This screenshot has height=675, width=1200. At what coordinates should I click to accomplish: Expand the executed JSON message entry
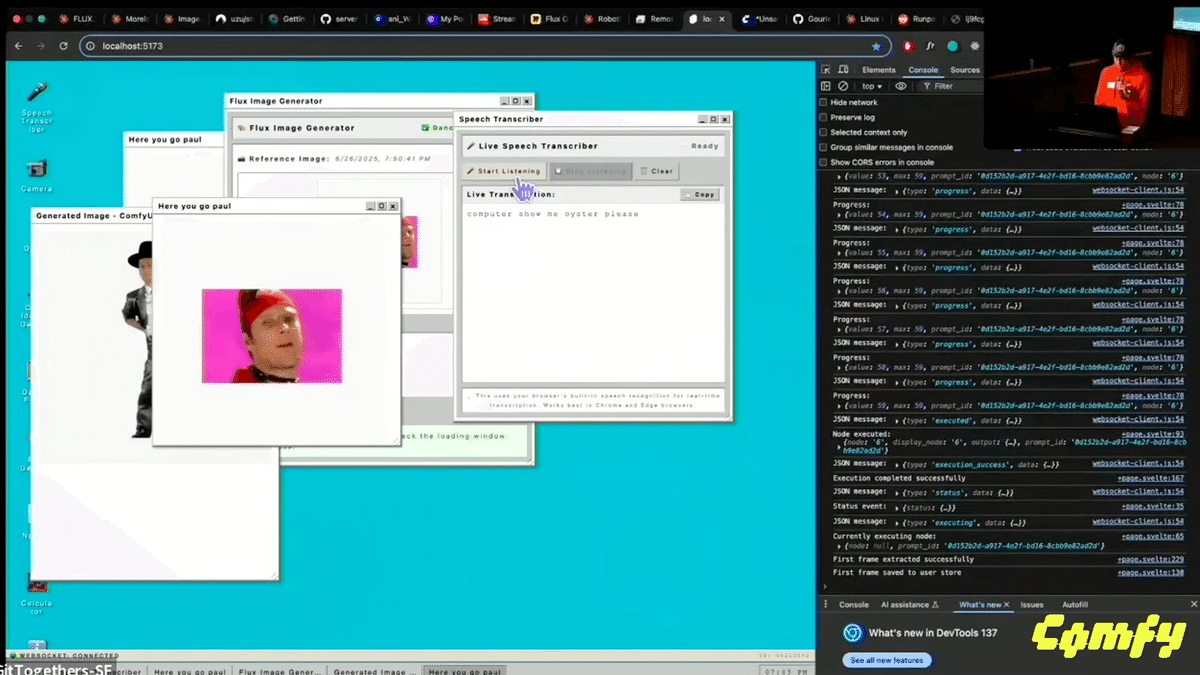click(x=896, y=420)
